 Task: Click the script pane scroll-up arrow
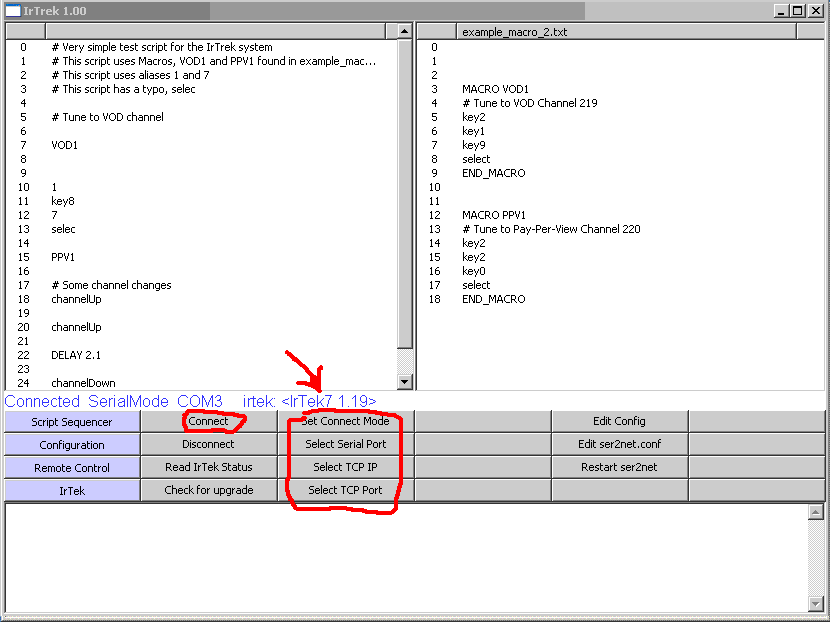click(x=405, y=32)
